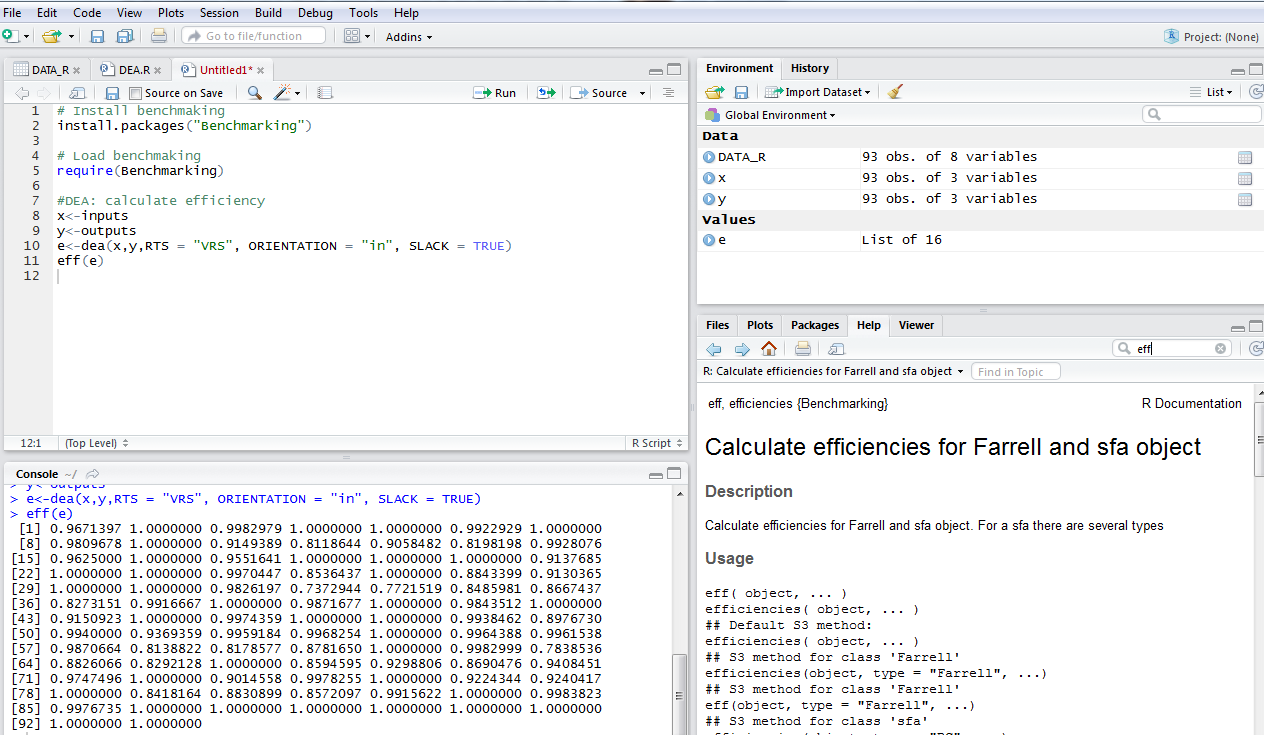Screen dimensions: 1264x735
Task: Open R Script file type dropdown
Action: [x=657, y=443]
